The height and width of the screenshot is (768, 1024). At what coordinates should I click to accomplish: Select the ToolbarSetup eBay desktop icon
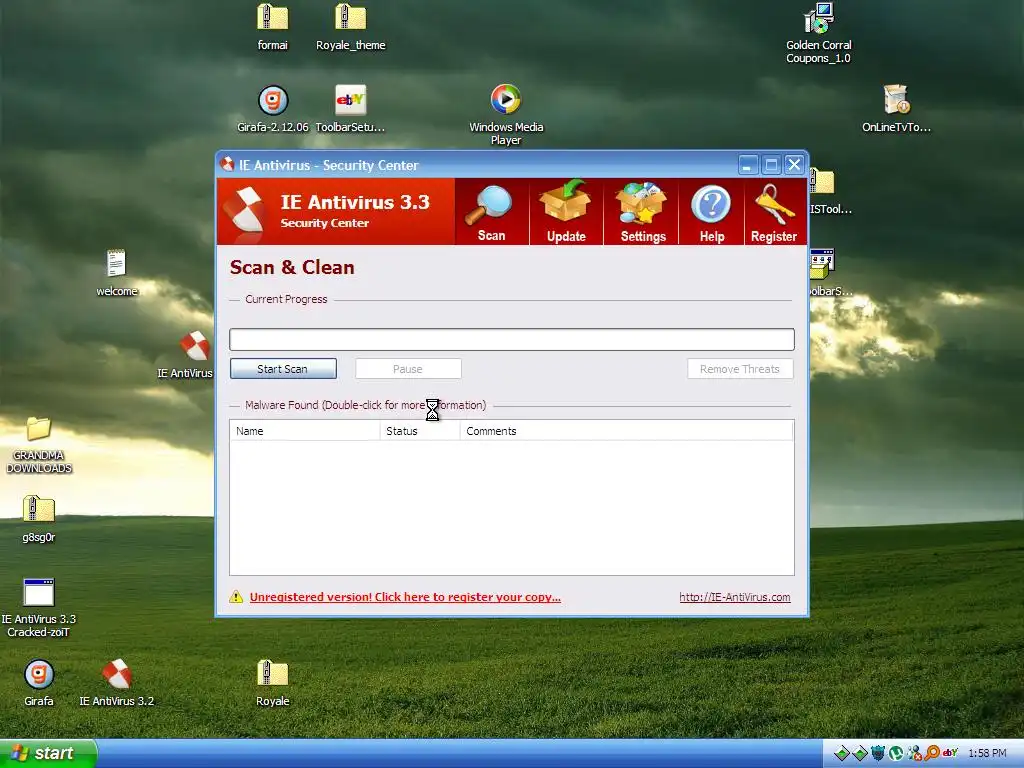(x=351, y=109)
